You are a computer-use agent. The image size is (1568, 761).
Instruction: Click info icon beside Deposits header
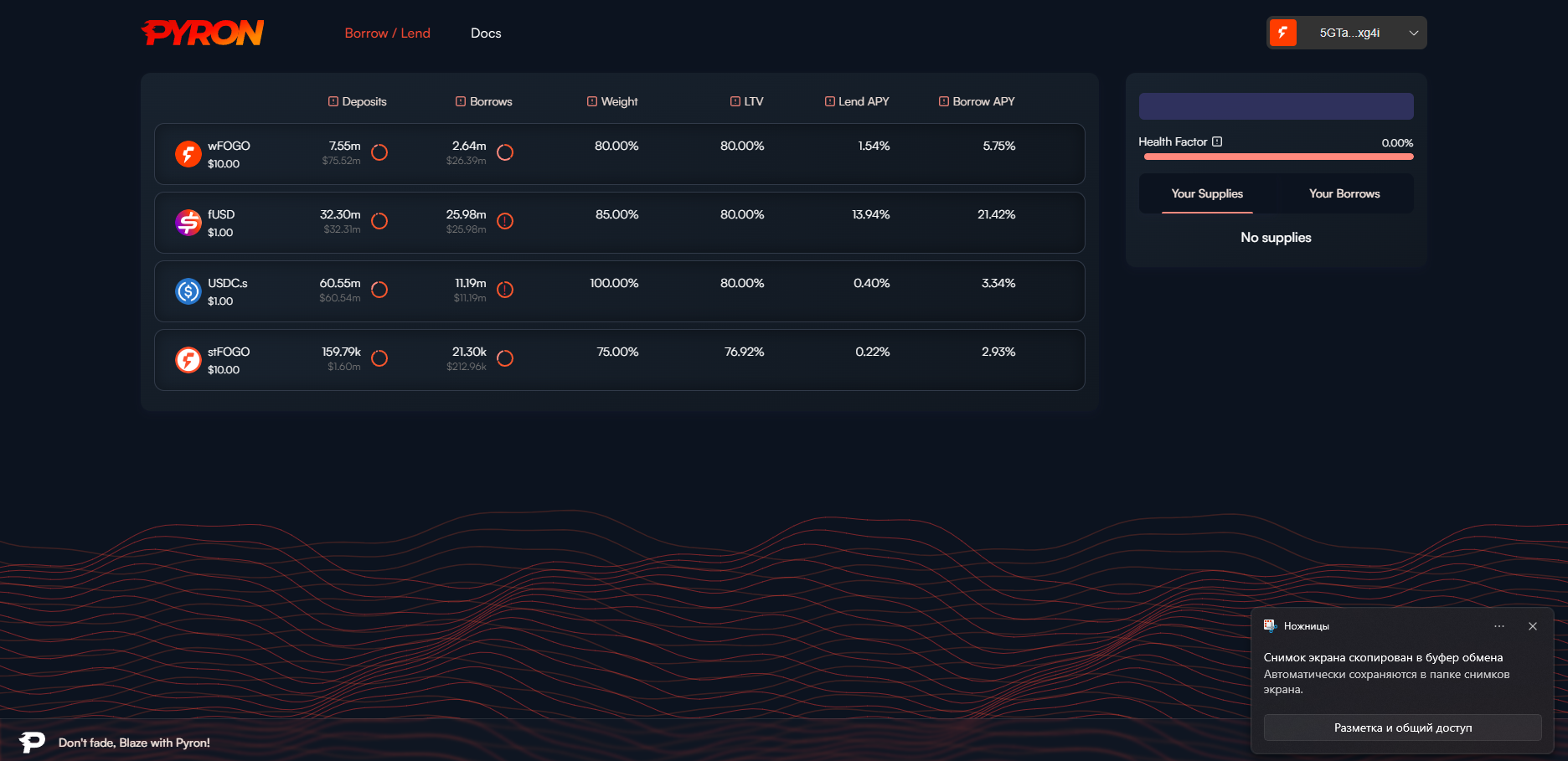(x=333, y=101)
